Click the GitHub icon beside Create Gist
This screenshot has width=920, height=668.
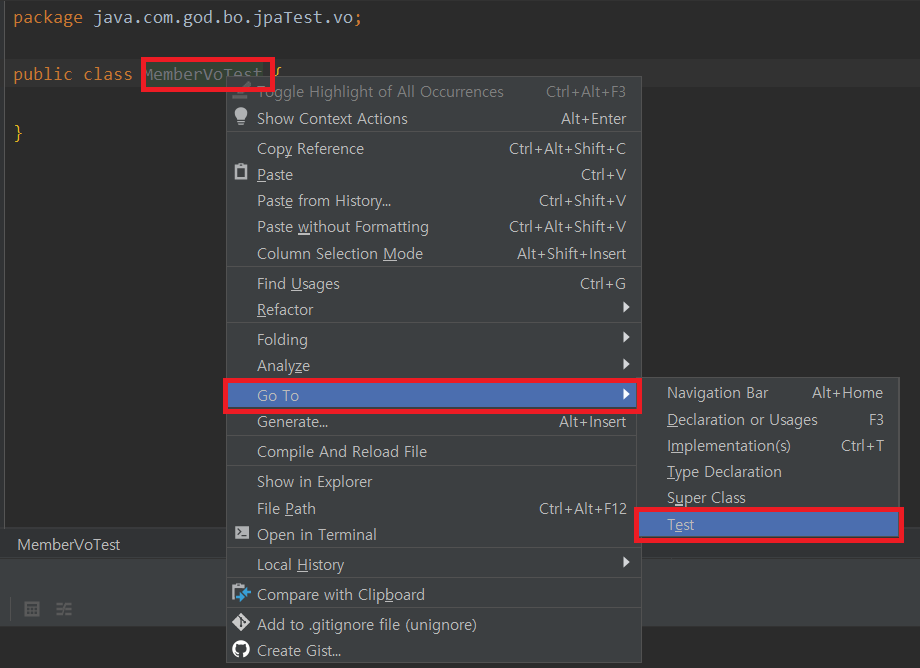click(241, 649)
